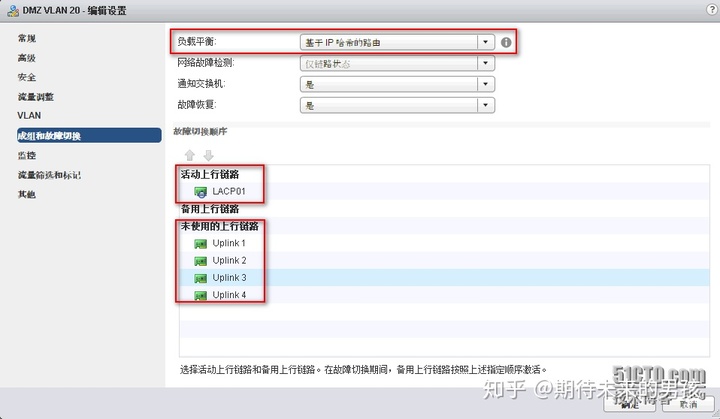The image size is (720, 419).
Task: Click the 通知交换机 value field showing 是
Action: [397, 84]
